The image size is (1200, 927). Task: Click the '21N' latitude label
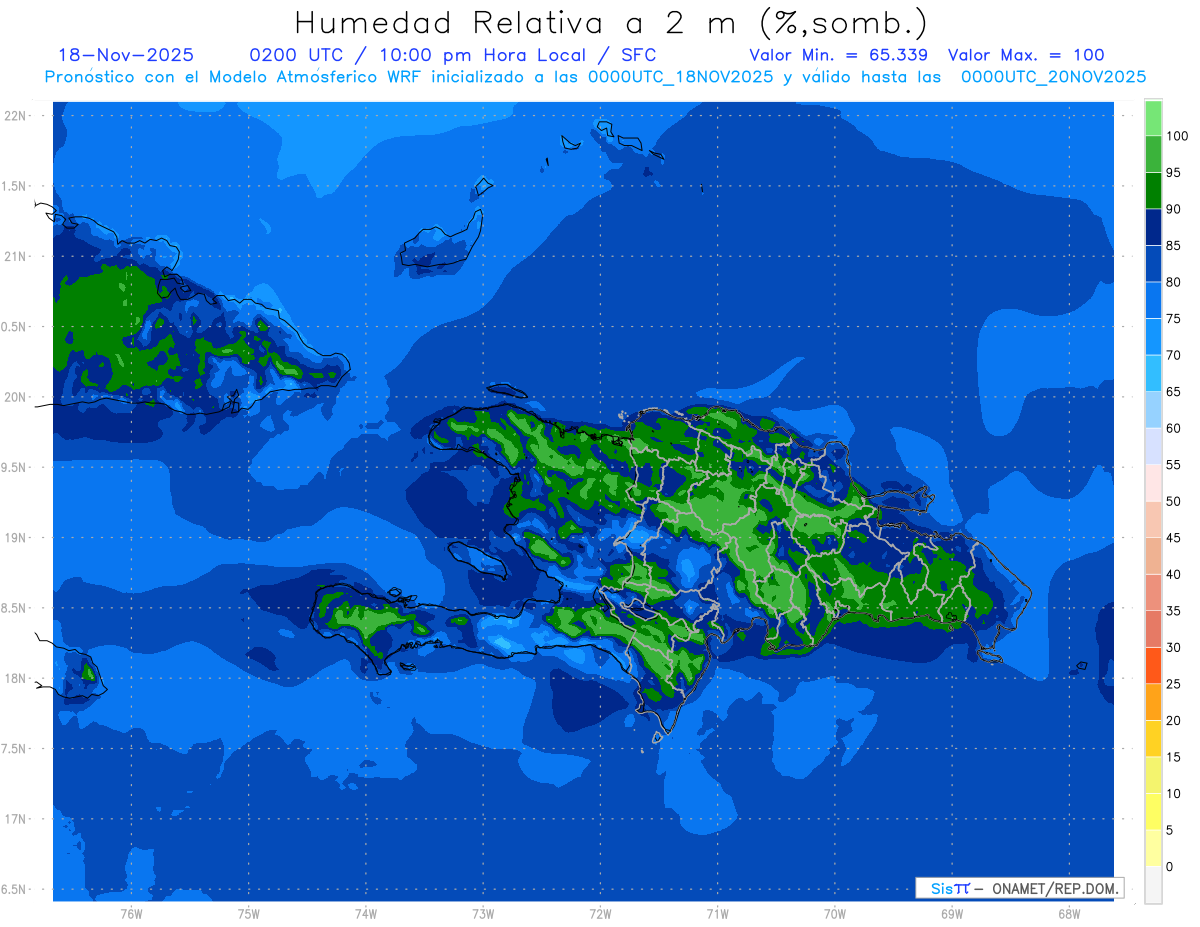[x=16, y=256]
